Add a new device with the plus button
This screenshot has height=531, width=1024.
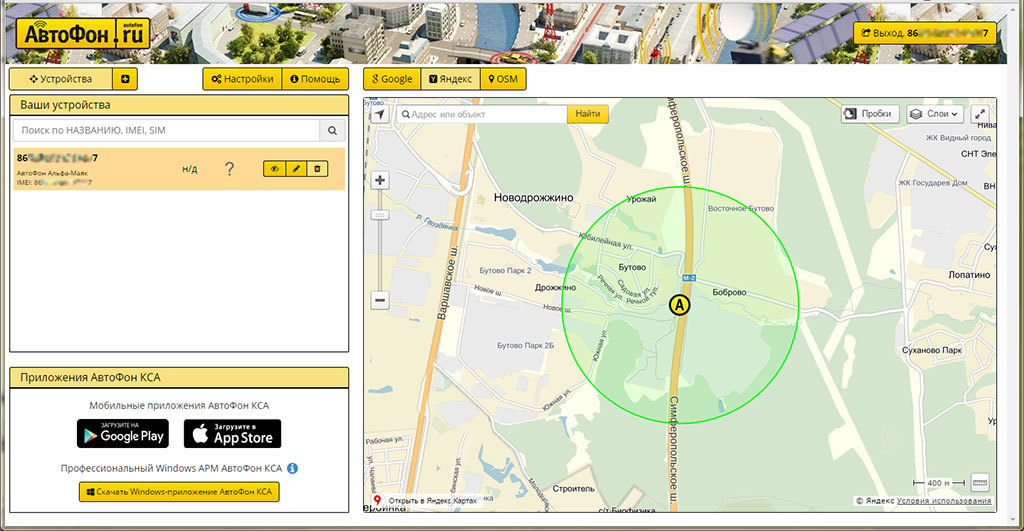125,79
